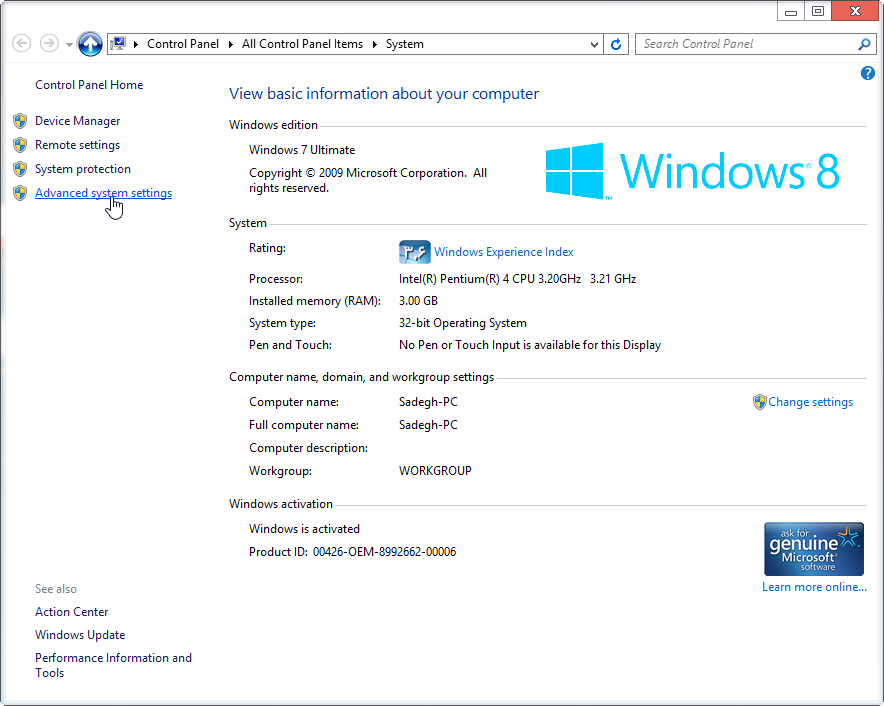Click the Sadegh-PC value beside Computer name

pos(428,401)
